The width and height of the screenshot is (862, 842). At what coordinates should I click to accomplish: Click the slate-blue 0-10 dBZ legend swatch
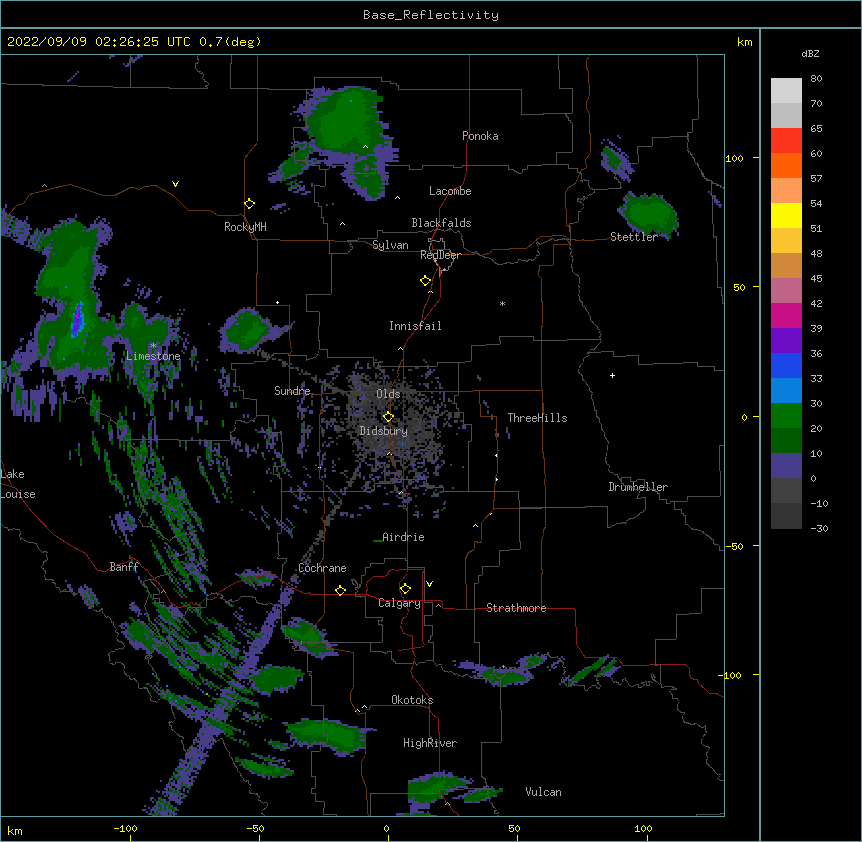(786, 466)
